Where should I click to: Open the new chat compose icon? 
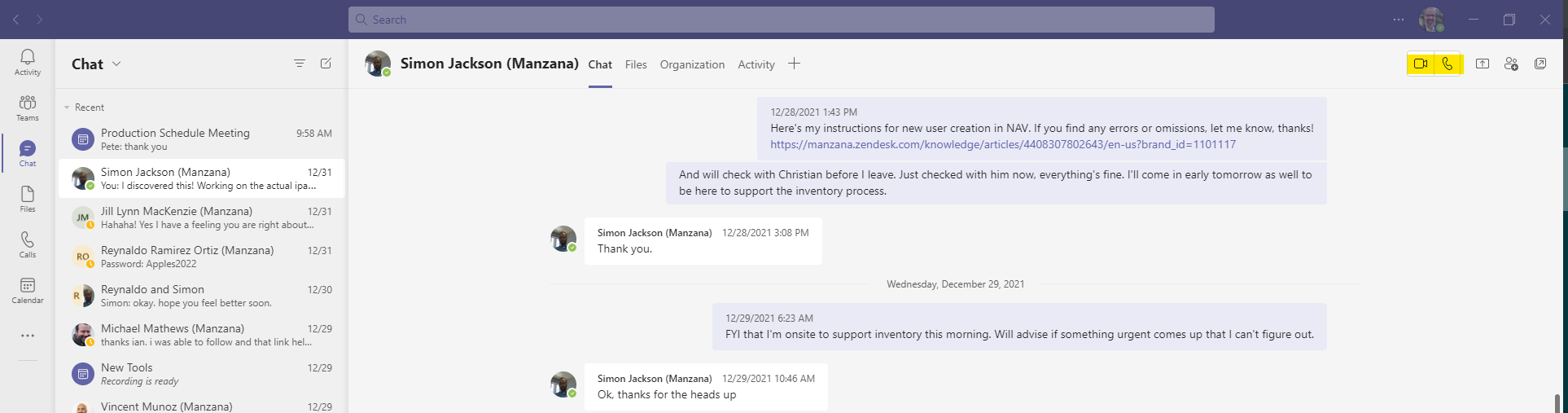tap(326, 64)
